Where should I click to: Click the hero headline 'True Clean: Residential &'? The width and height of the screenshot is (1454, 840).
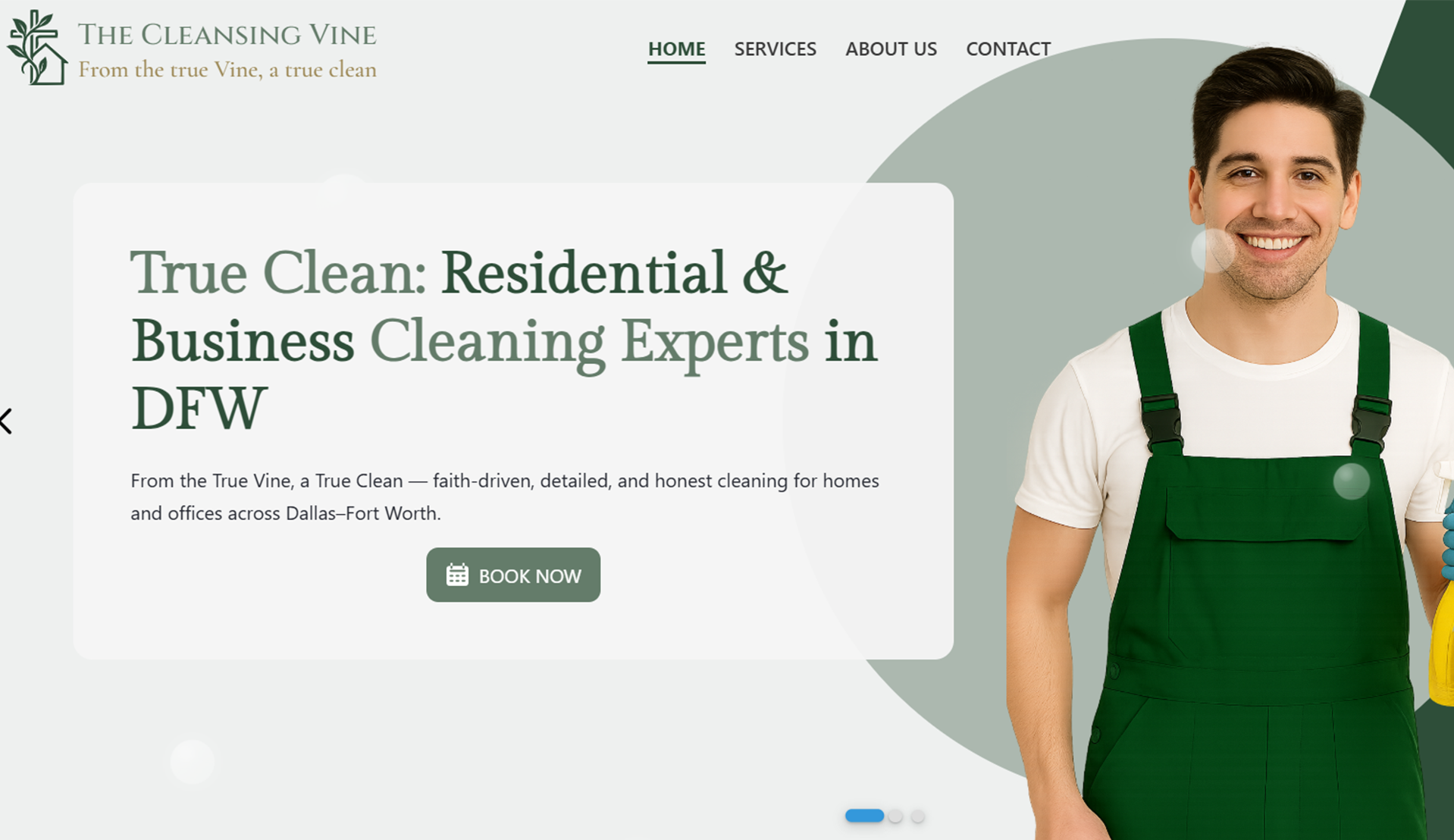pos(459,273)
